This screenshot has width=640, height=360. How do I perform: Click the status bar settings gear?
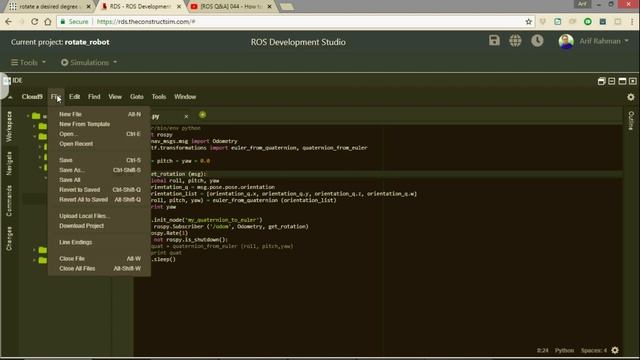pos(615,350)
